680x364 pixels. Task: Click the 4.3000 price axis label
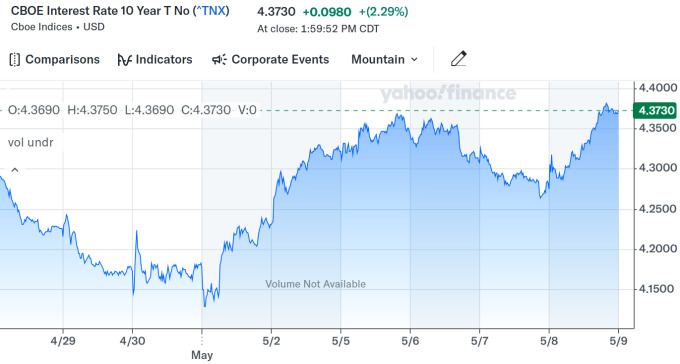[658, 168]
